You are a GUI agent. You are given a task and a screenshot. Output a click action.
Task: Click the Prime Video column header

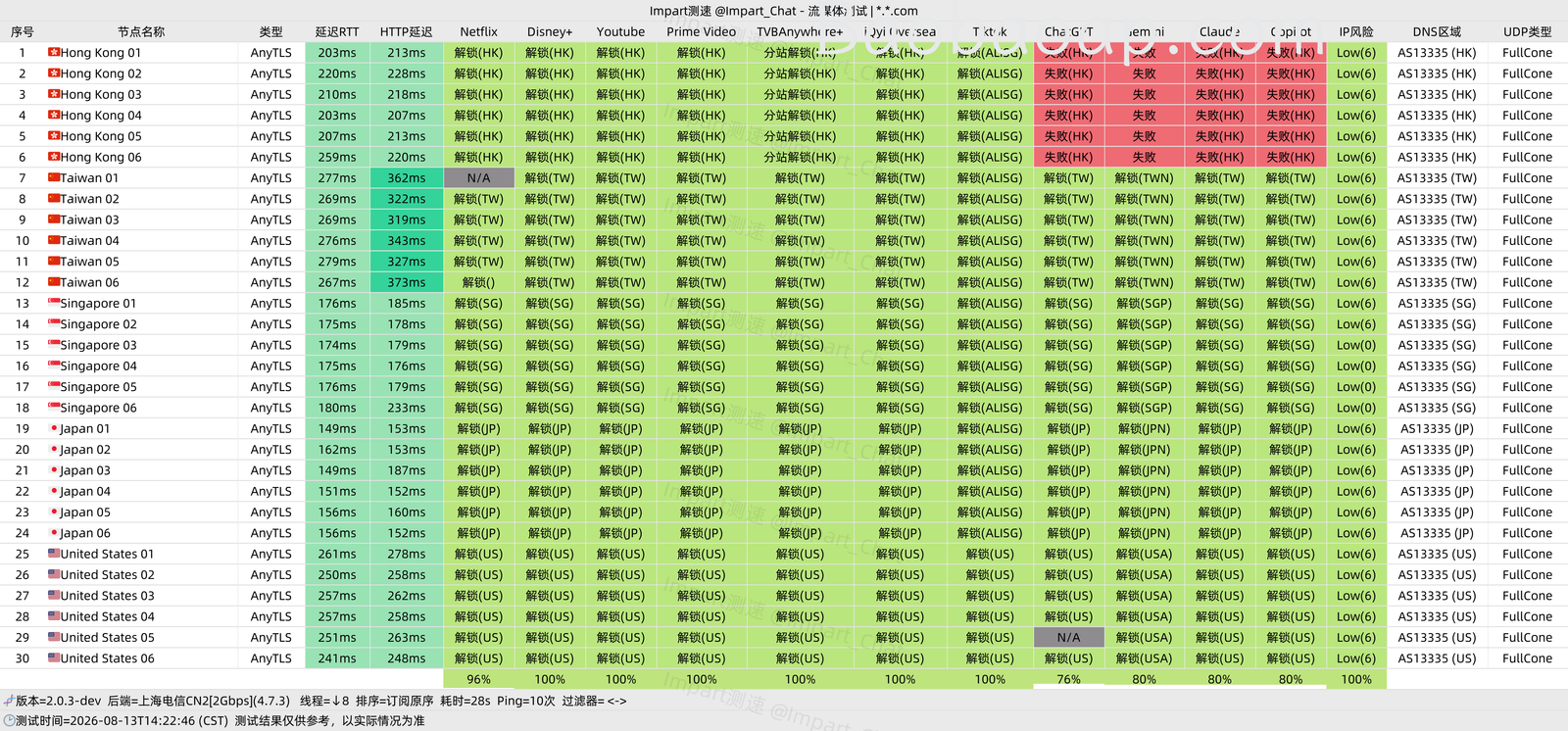pyautogui.click(x=701, y=31)
